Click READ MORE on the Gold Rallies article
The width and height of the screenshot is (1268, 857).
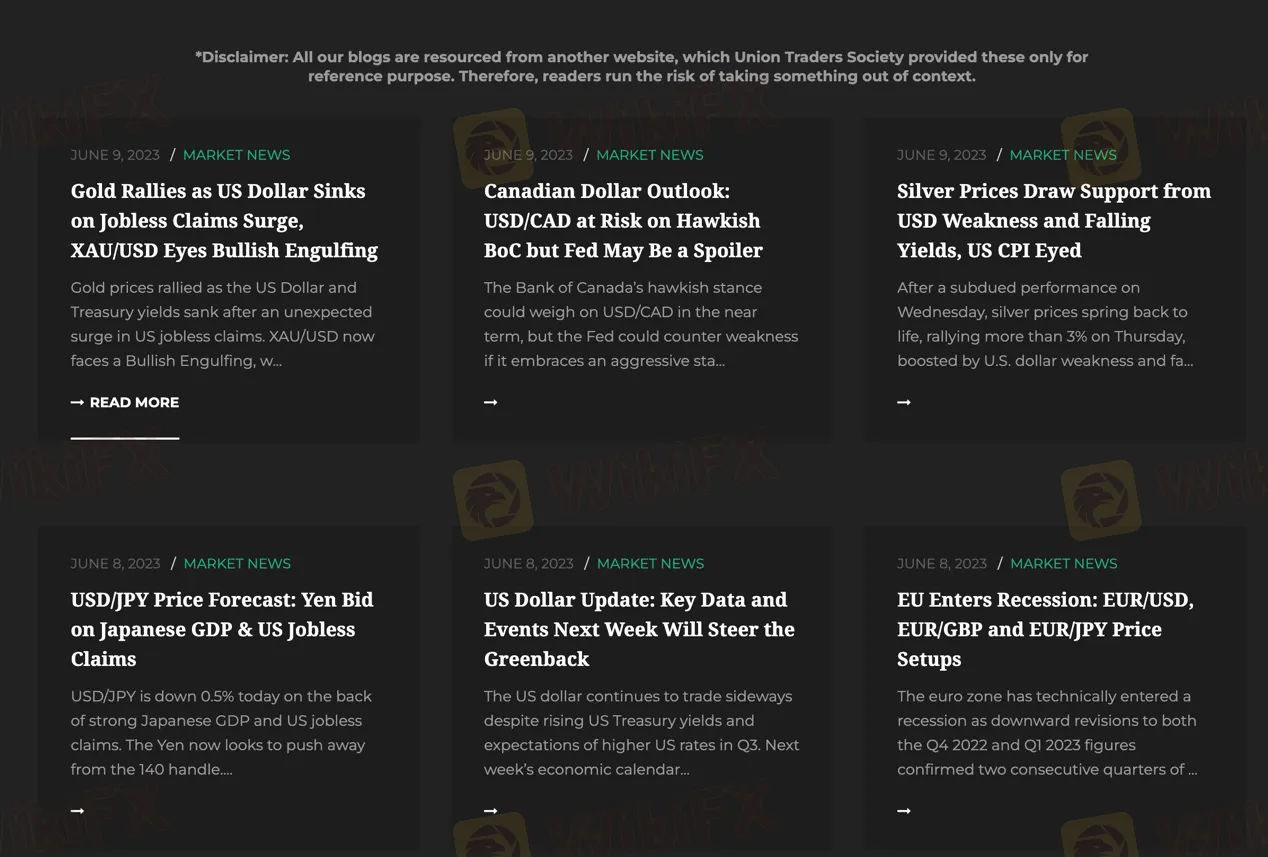133,402
